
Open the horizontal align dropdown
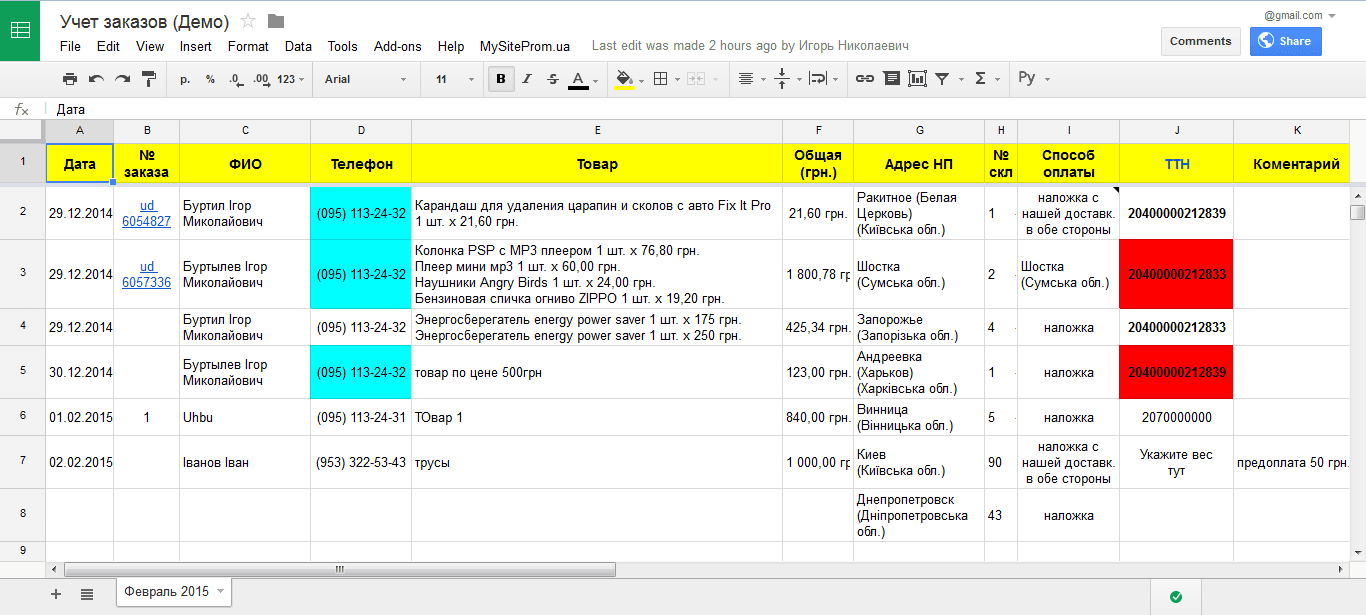point(751,79)
